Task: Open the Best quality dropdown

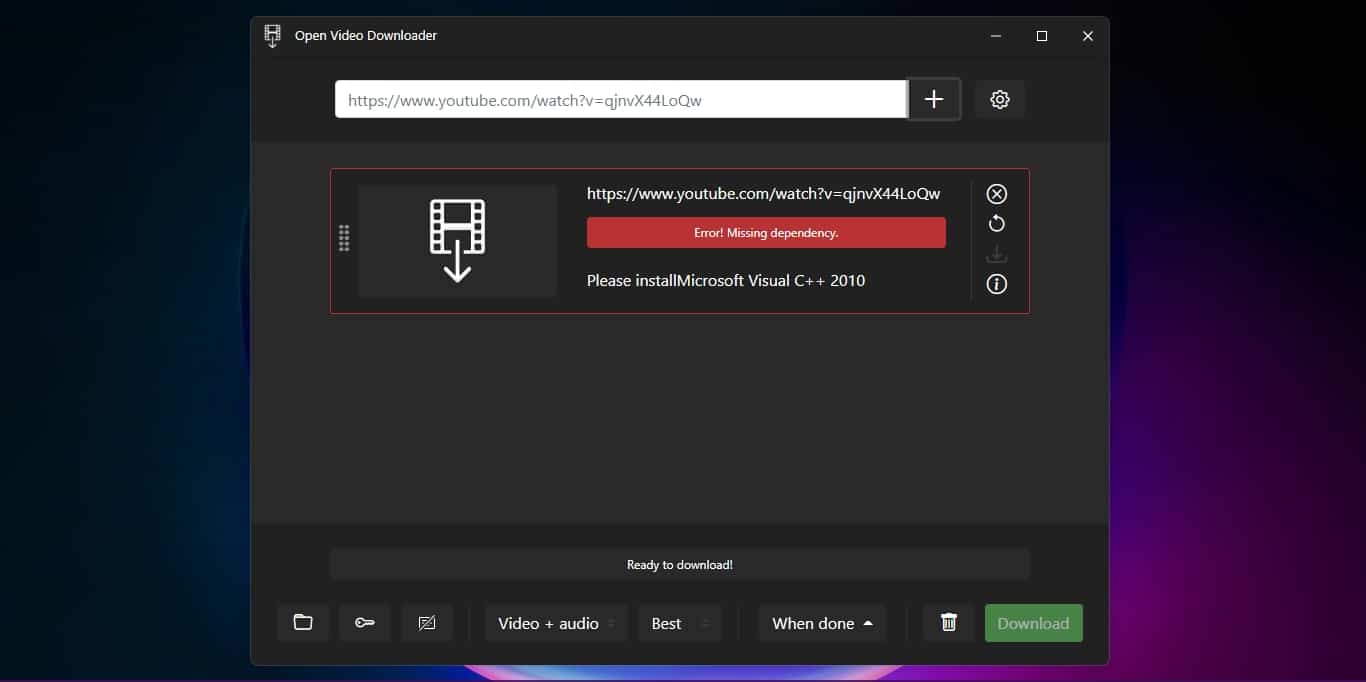Action: click(680, 623)
